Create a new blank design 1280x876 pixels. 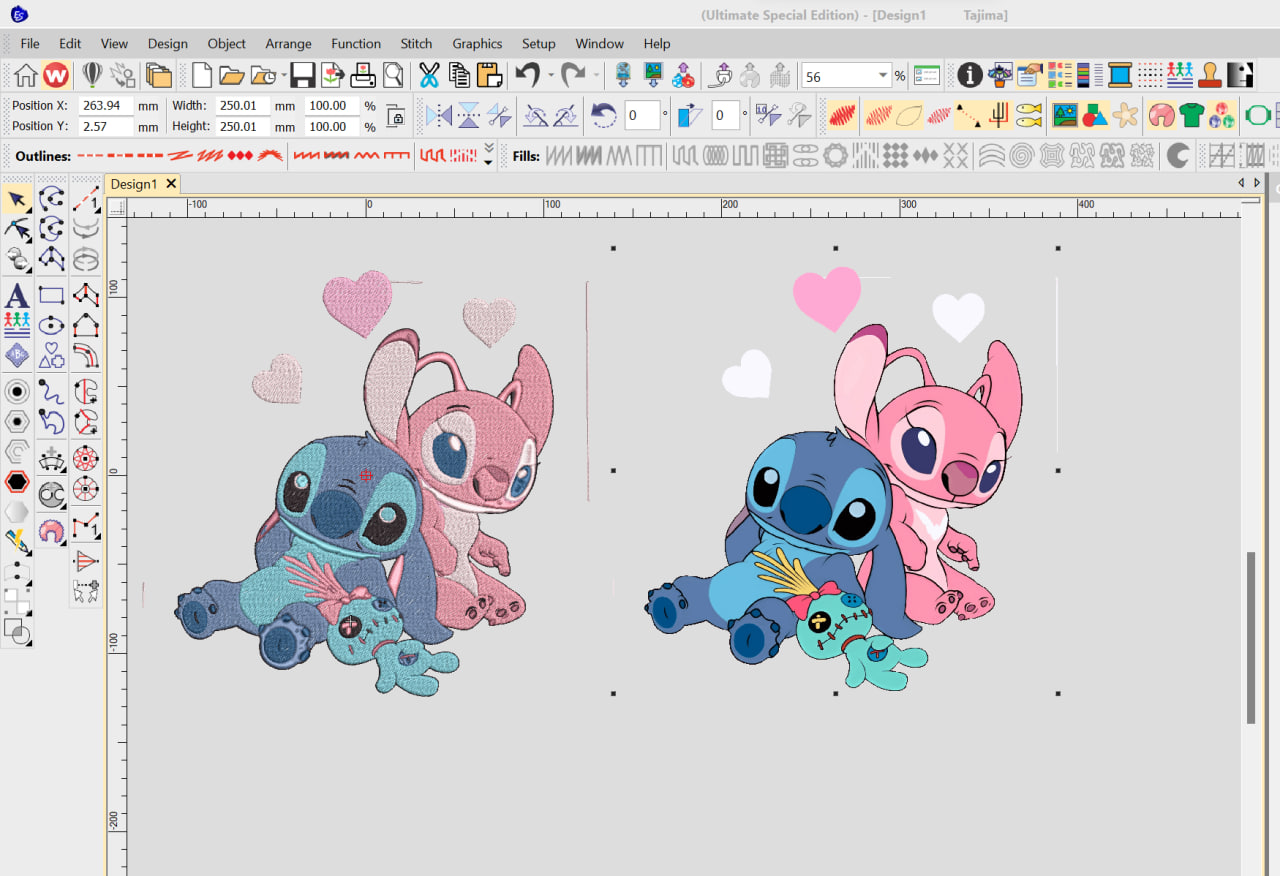[202, 75]
